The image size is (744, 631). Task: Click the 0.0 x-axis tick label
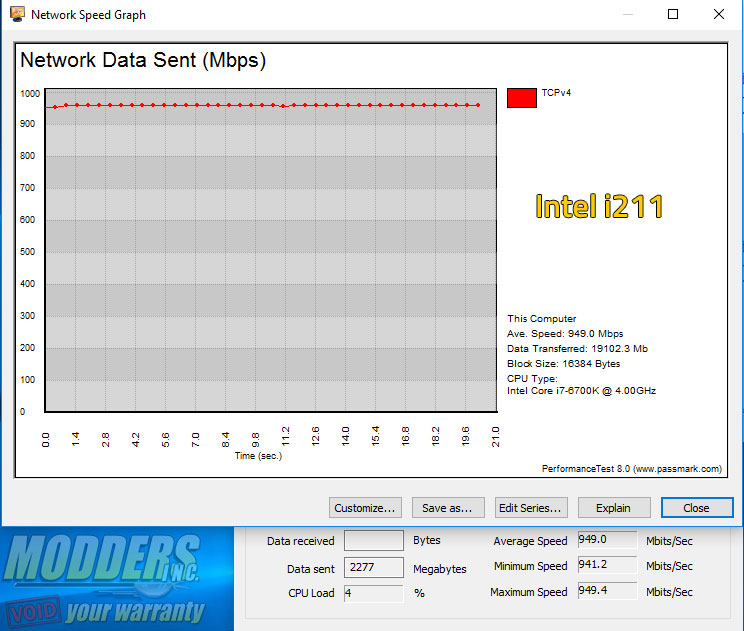[45, 440]
